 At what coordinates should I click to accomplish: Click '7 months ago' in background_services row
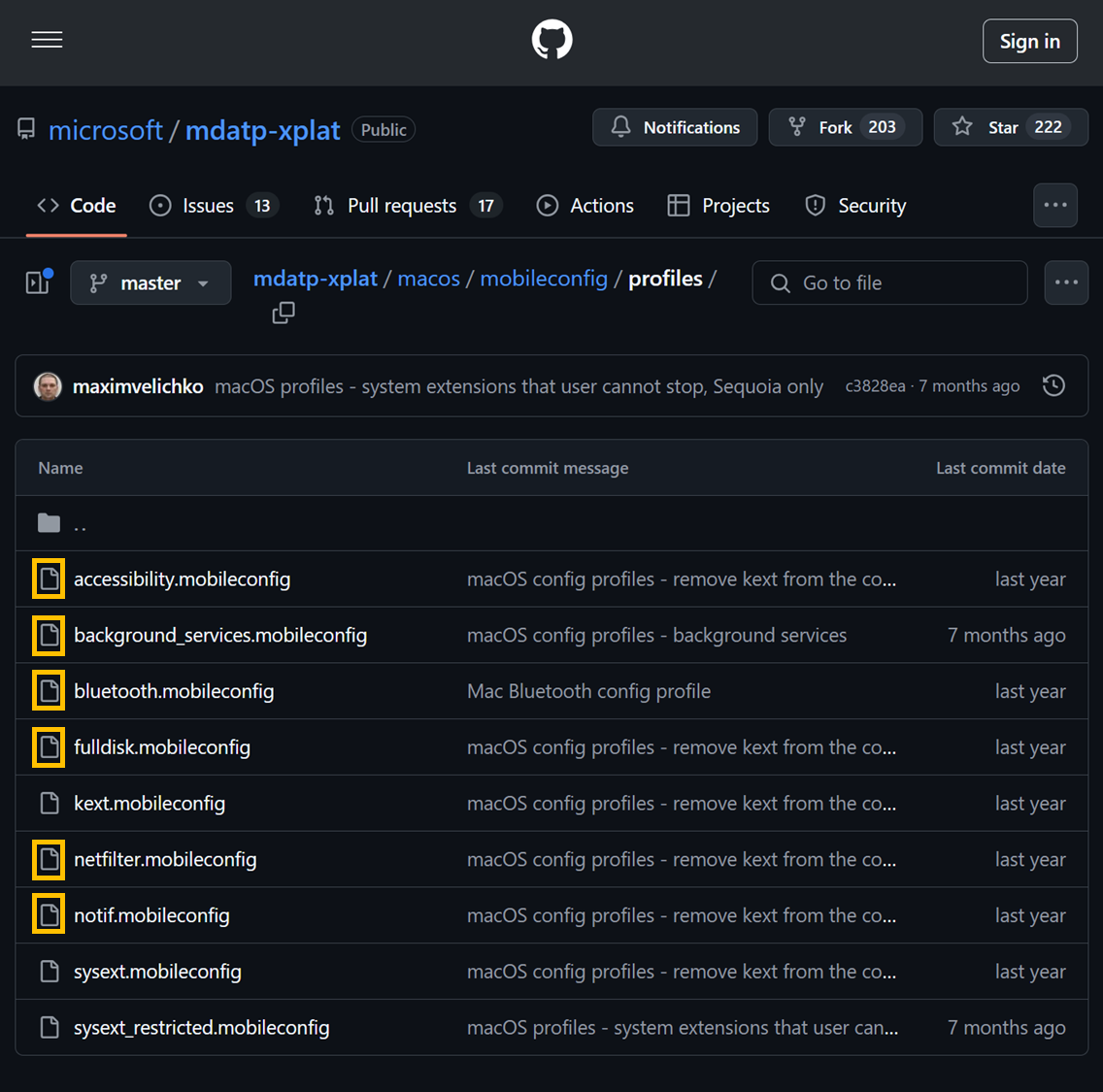(x=1006, y=635)
